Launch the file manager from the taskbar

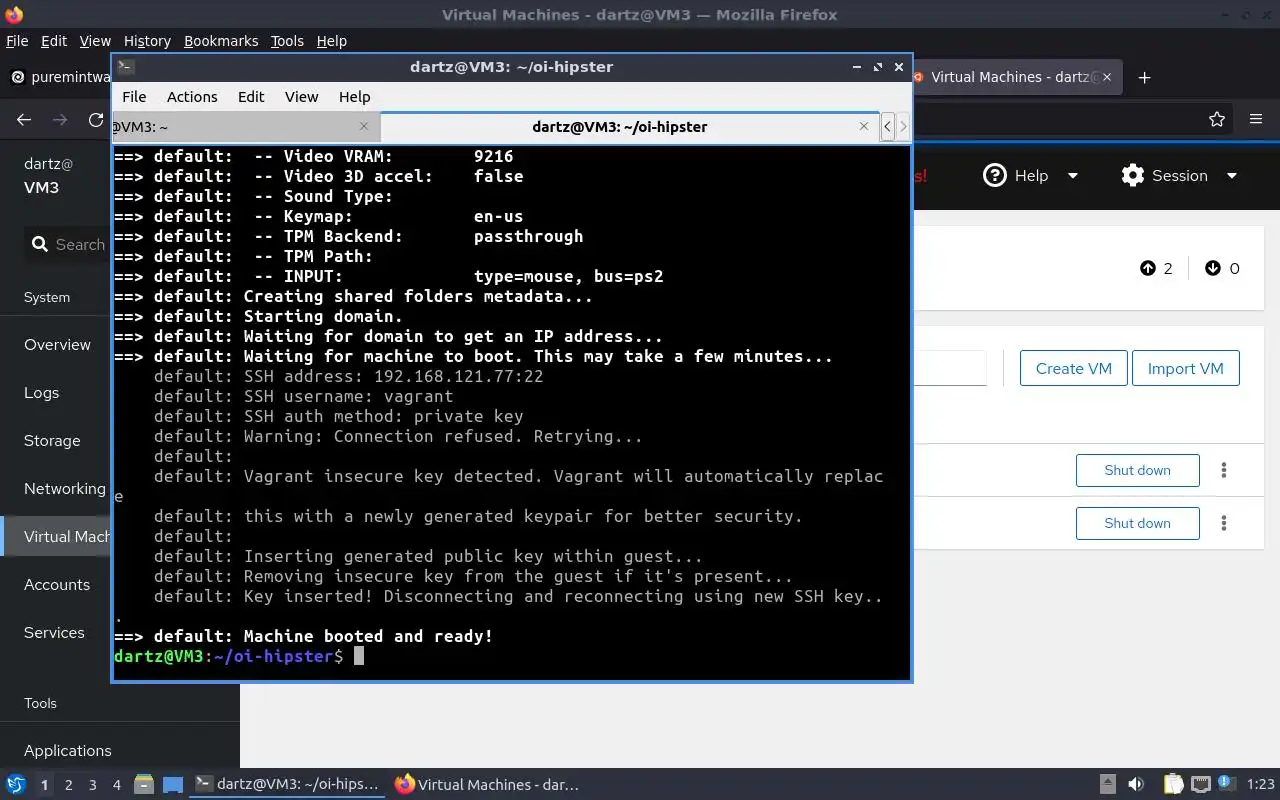click(144, 785)
